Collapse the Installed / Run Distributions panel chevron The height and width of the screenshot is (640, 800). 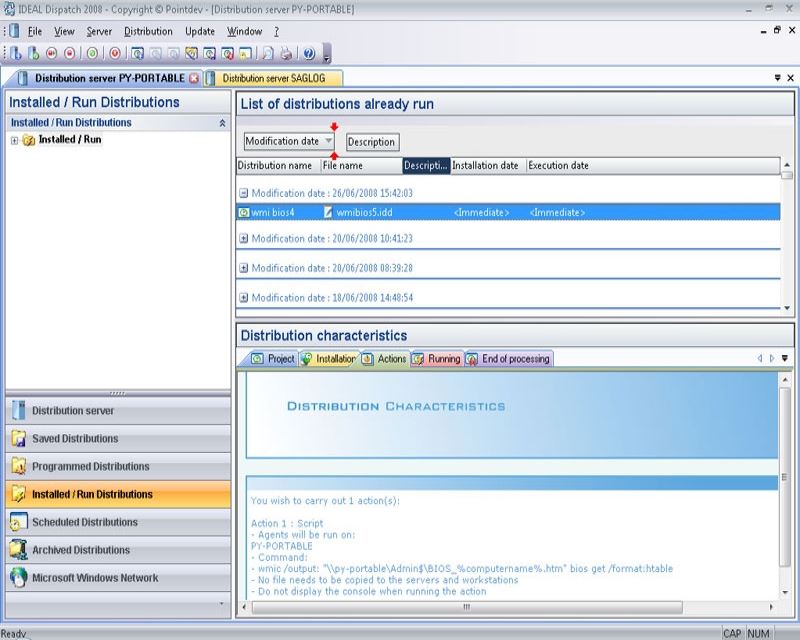pyautogui.click(x=222, y=123)
